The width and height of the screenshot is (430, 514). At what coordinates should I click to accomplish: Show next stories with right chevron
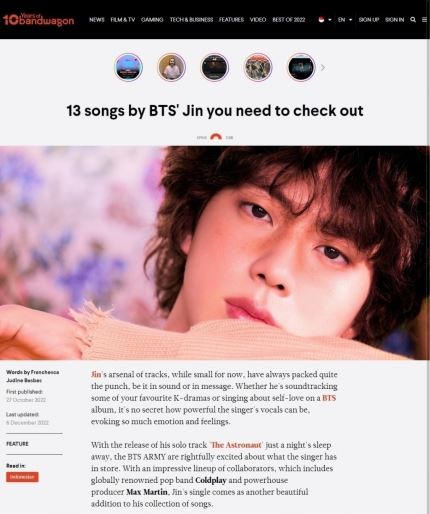(323, 68)
